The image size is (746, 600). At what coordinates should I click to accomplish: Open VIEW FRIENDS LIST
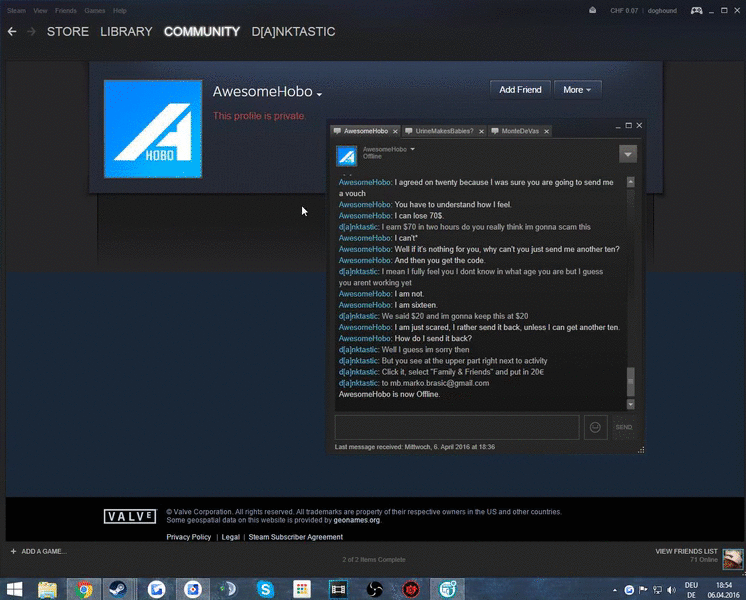pos(686,551)
